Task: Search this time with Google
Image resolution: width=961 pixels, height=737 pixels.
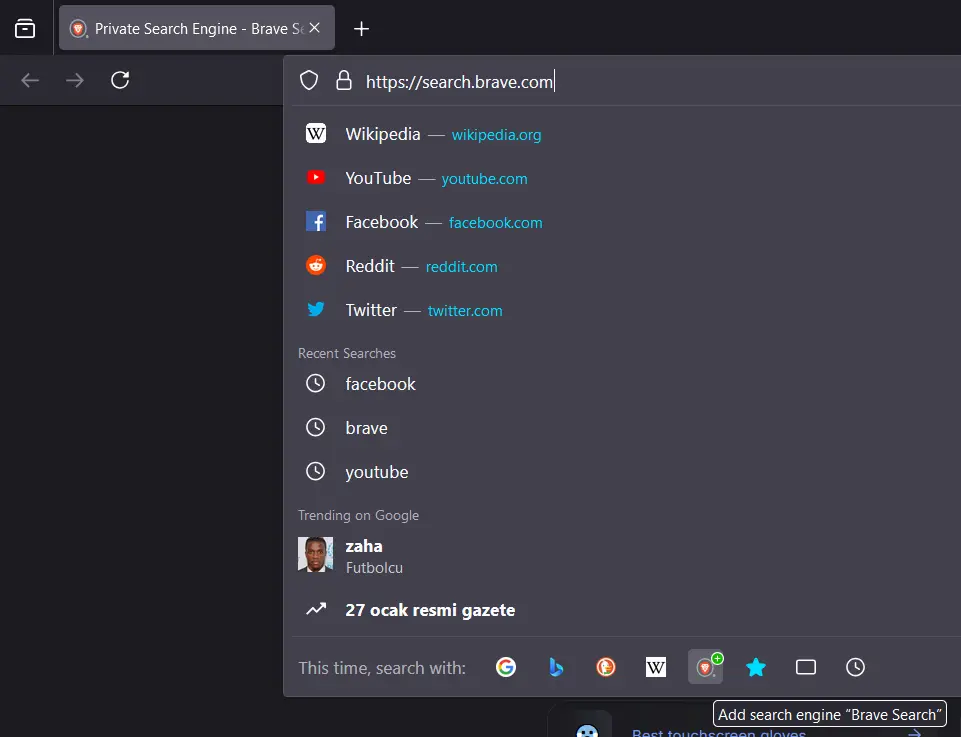Action: [x=506, y=667]
